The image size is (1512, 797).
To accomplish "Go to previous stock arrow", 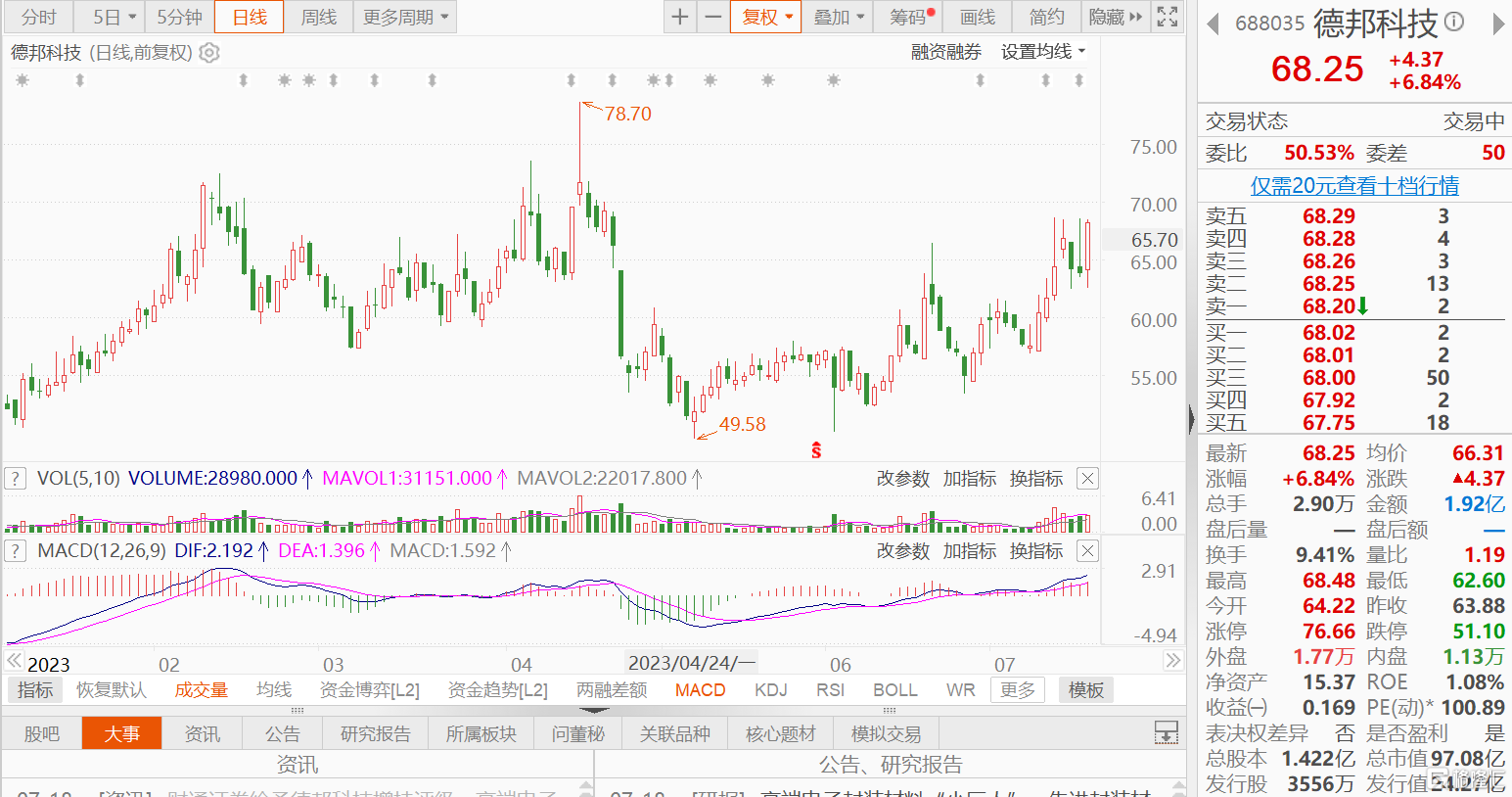I will point(1213,23).
